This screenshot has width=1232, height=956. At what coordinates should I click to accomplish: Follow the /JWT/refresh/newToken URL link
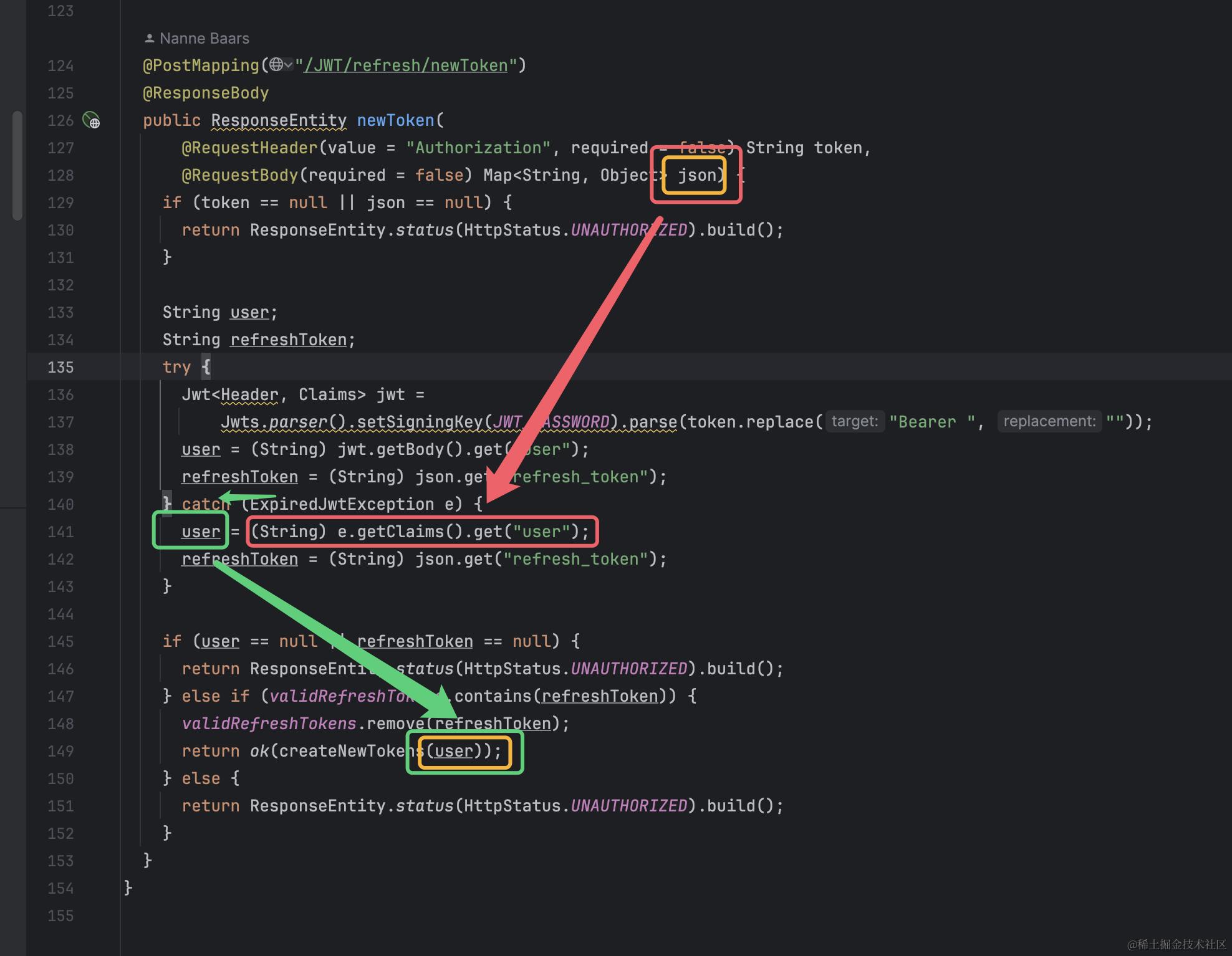click(405, 65)
